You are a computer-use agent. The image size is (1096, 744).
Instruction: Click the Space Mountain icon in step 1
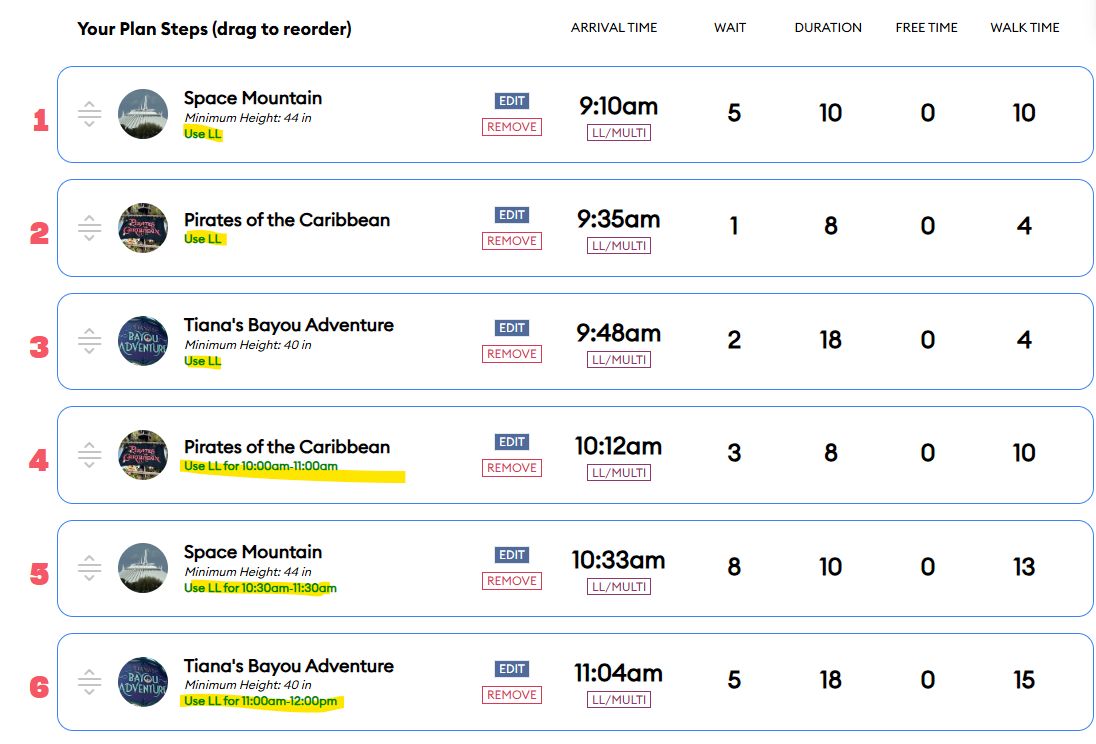tap(143, 114)
